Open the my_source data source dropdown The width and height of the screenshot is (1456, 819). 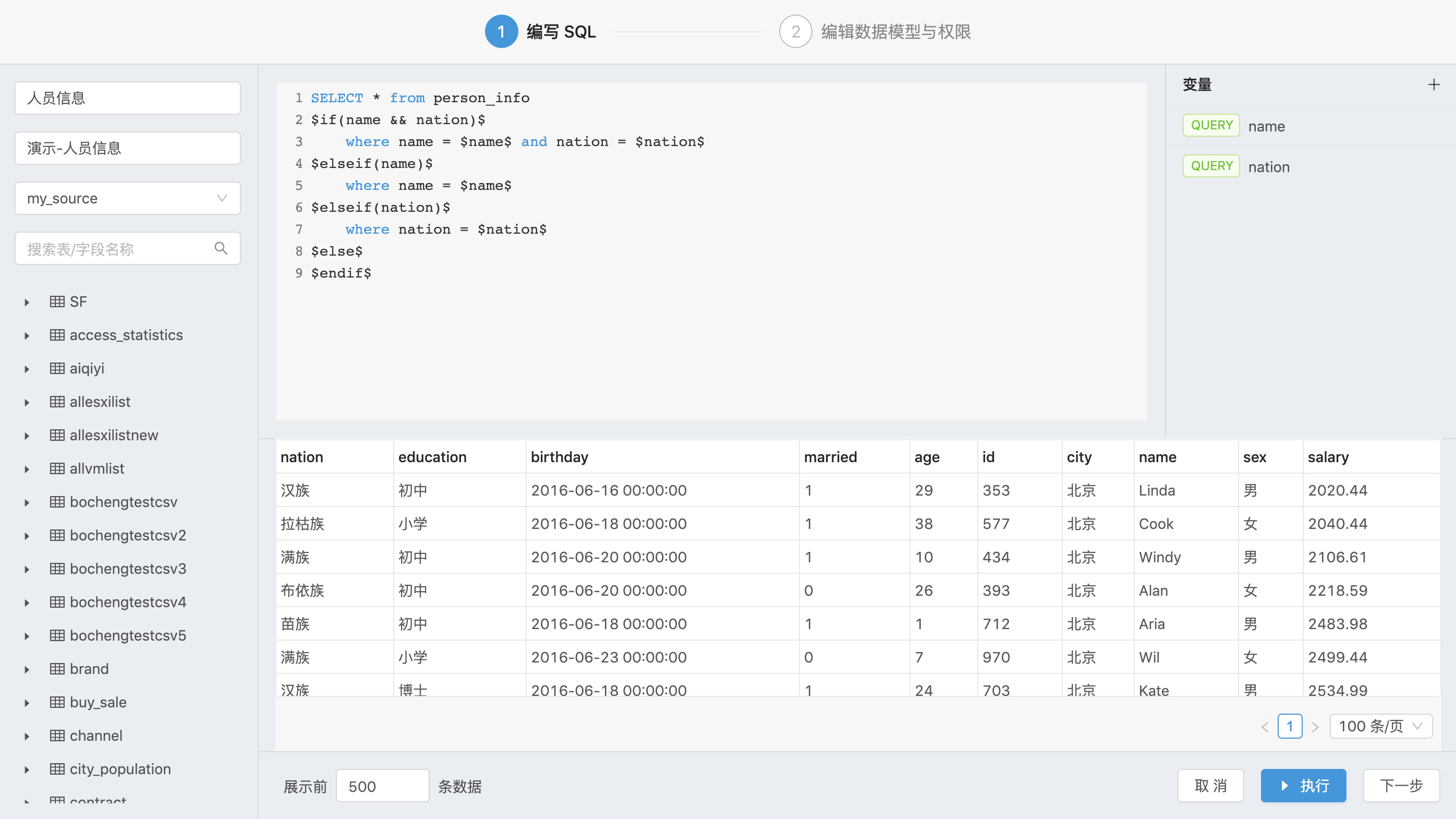tap(127, 198)
